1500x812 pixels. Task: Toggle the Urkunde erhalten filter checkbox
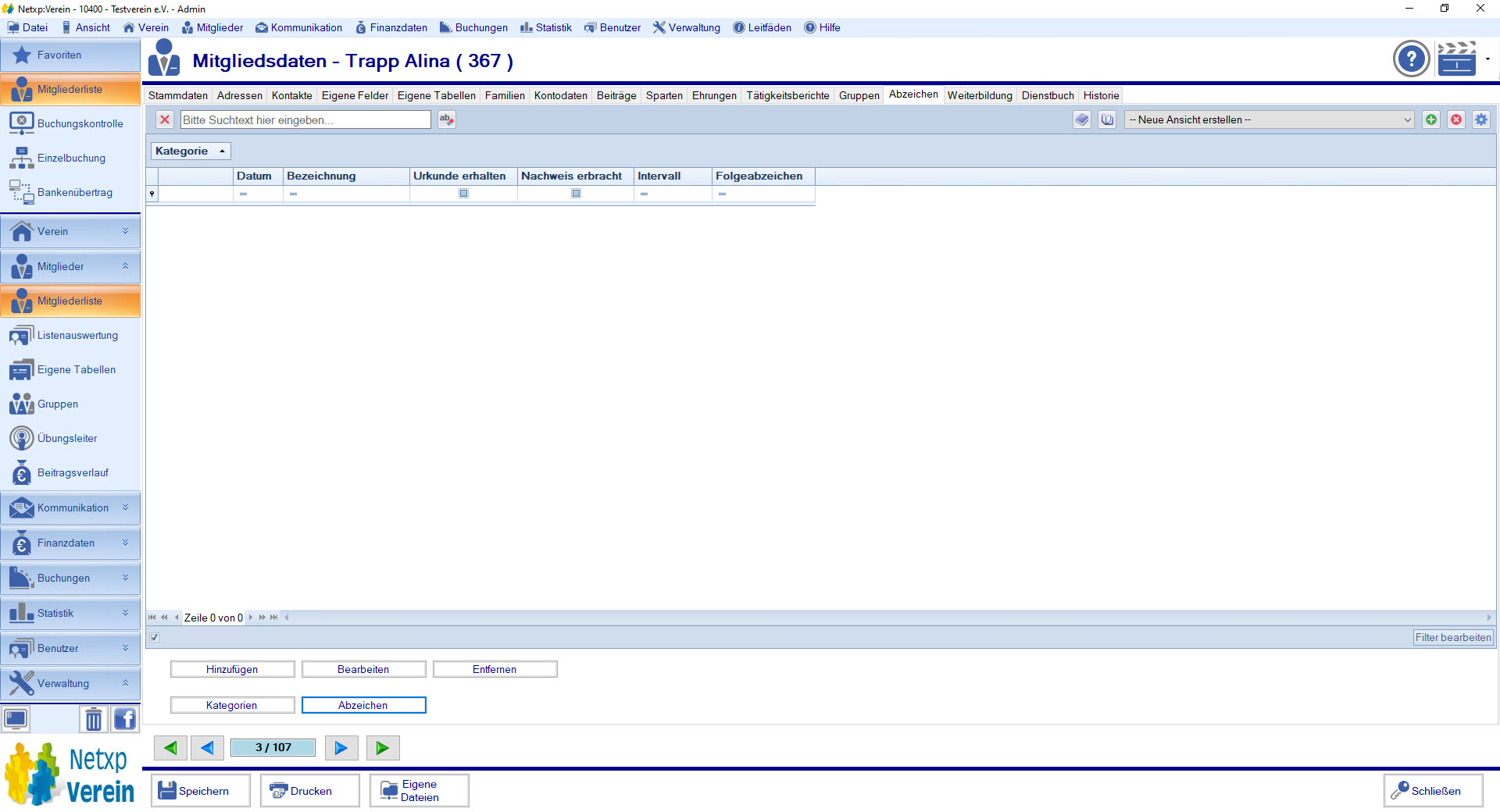[463, 194]
